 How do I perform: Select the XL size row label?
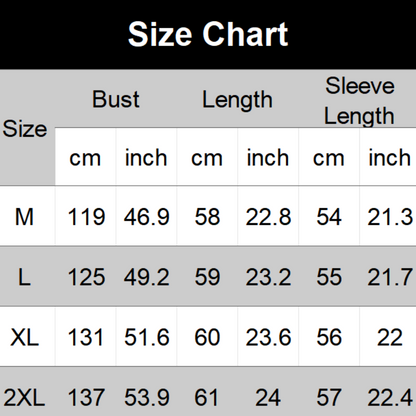[x=24, y=337]
